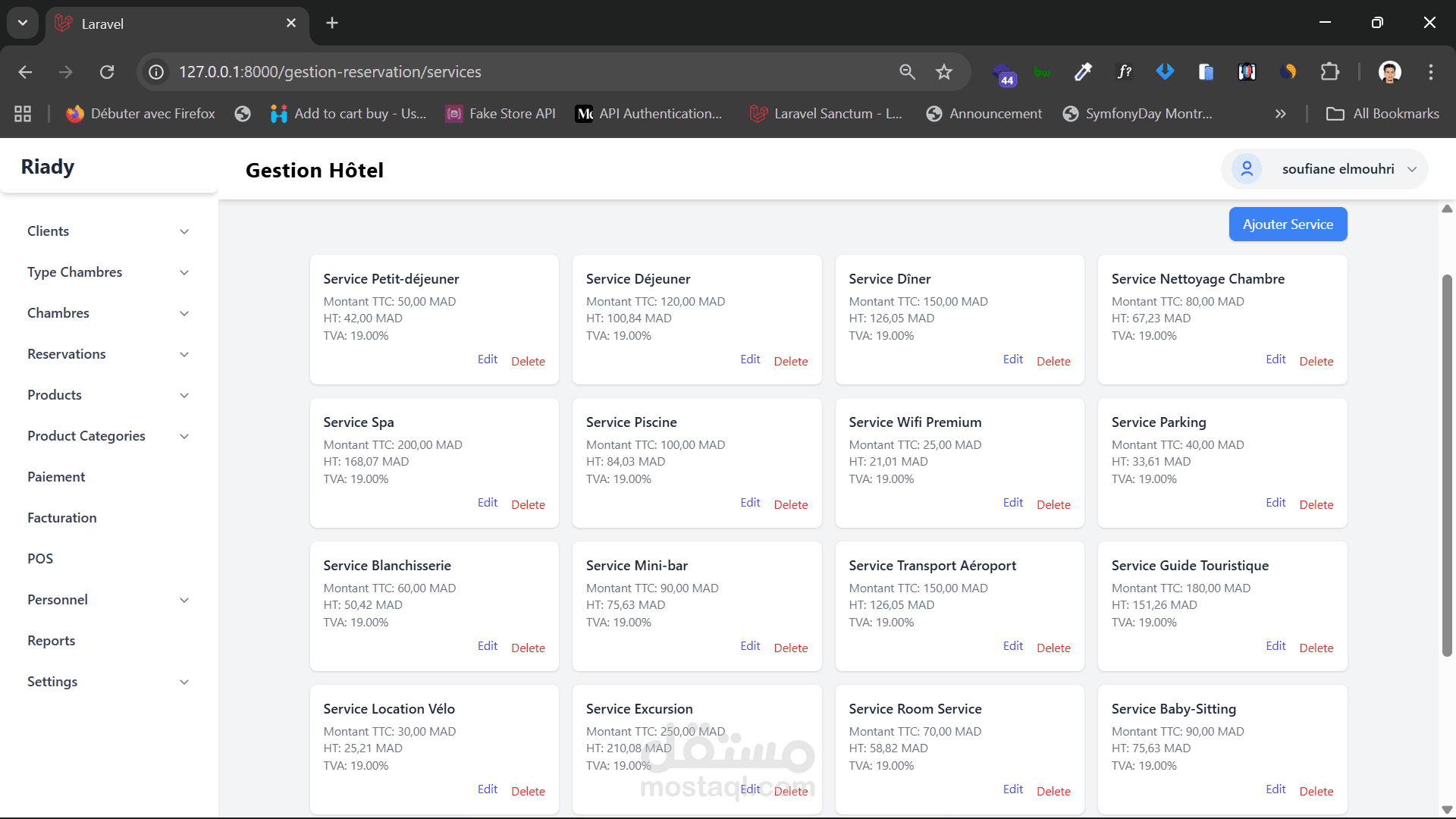The width and height of the screenshot is (1456, 819).
Task: Bookmark this page with star icon
Action: (x=943, y=72)
